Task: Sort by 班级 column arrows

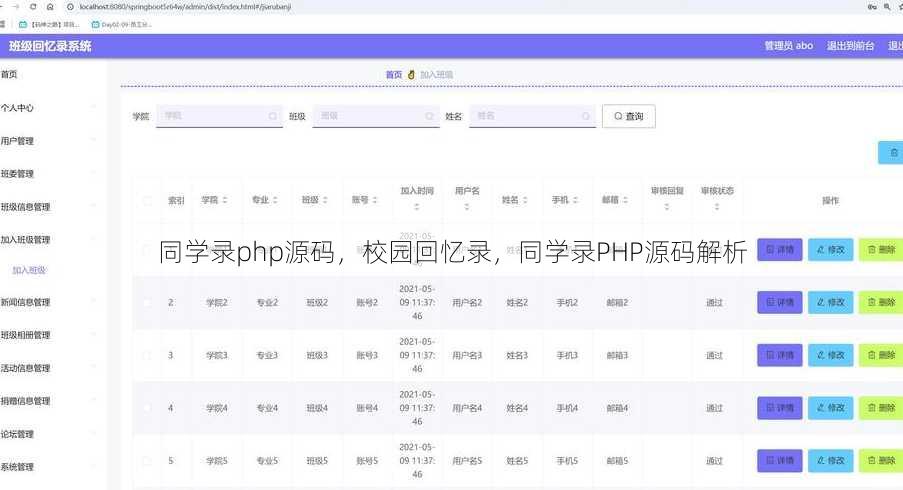Action: point(325,200)
